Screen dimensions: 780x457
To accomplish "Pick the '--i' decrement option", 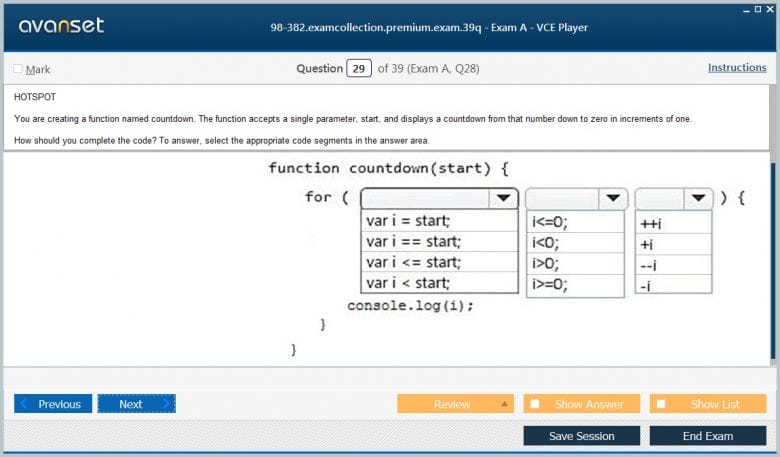I will (648, 264).
